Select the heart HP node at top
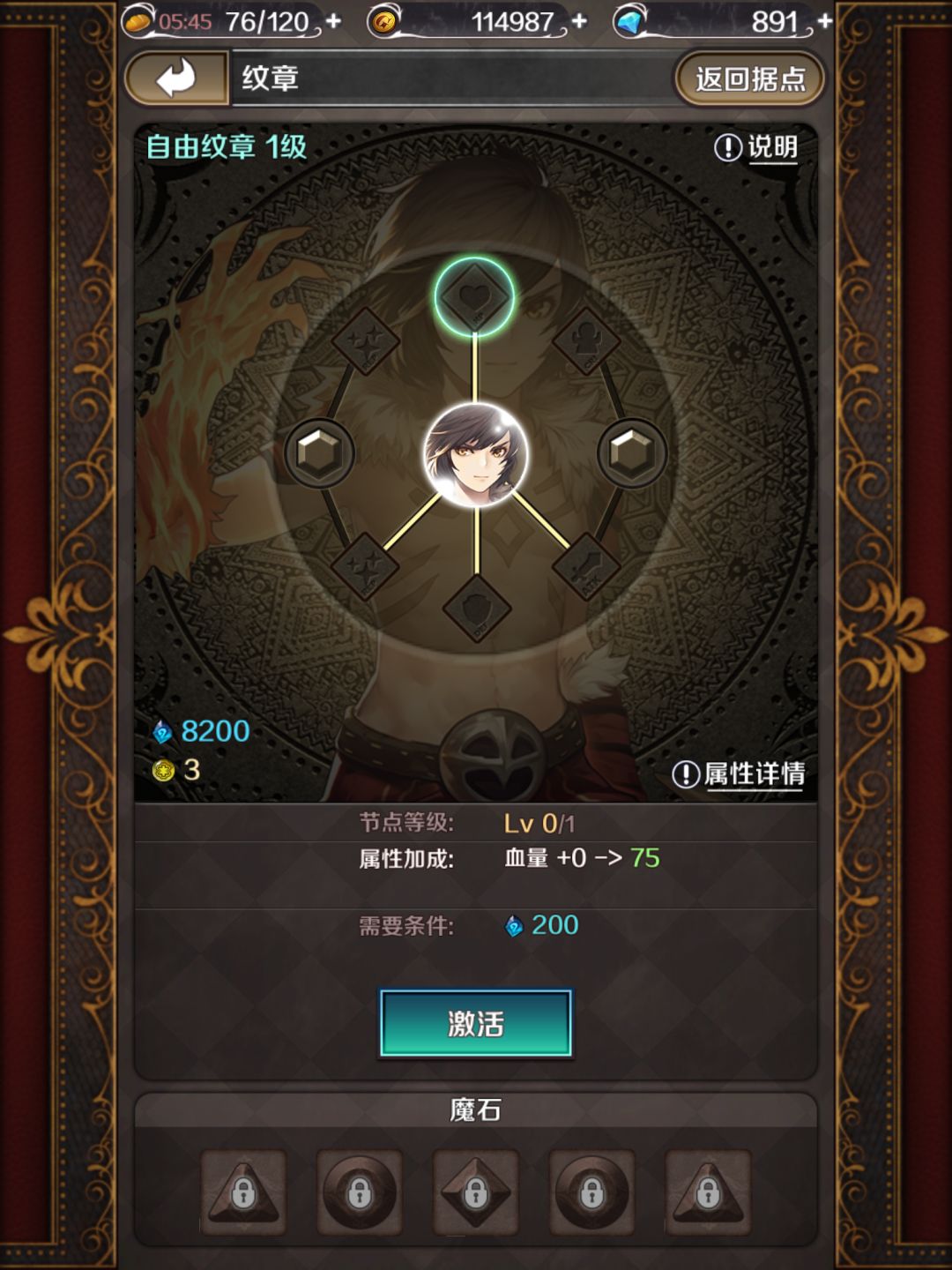 (474, 296)
